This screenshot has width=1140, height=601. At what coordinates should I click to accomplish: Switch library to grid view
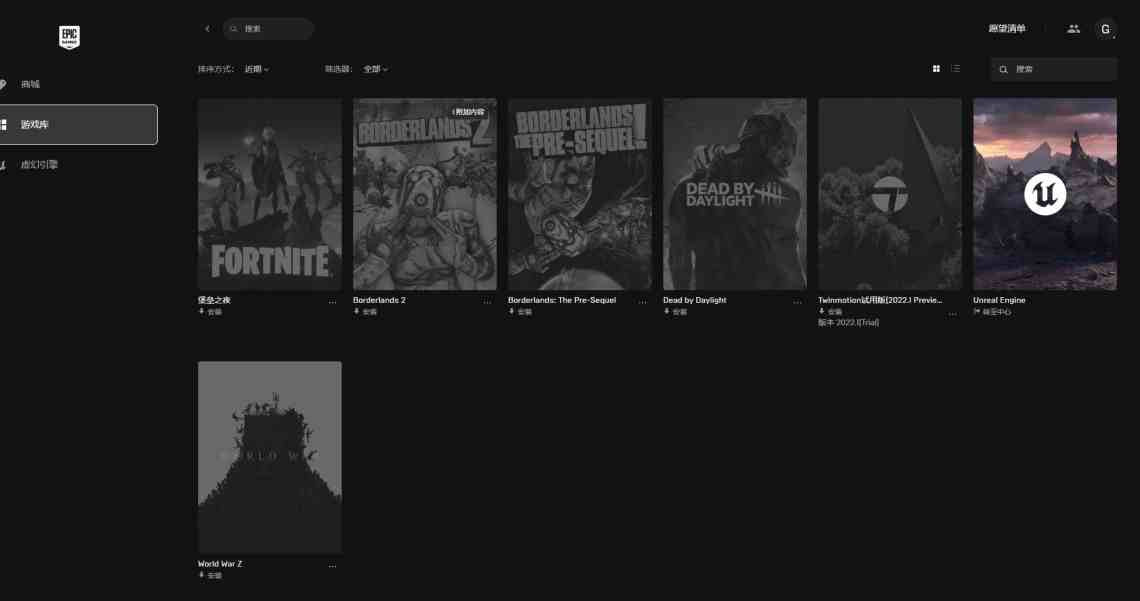[x=936, y=69]
